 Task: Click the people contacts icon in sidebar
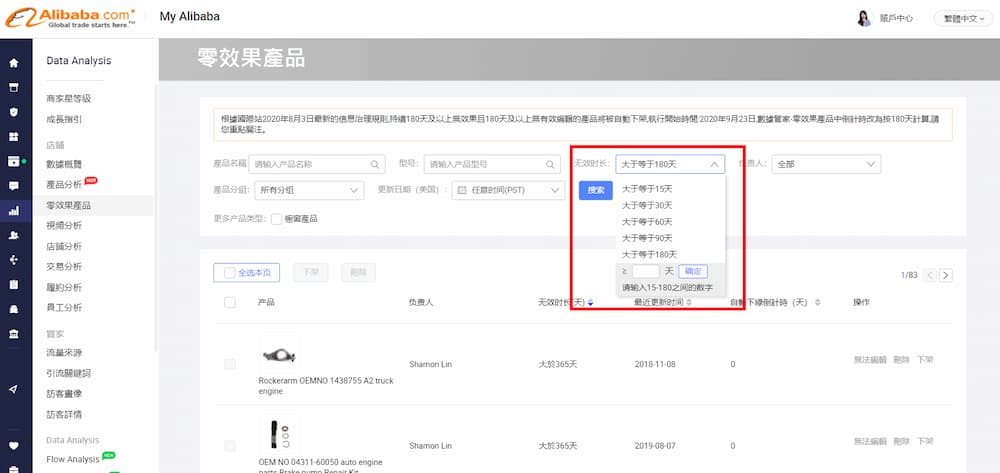point(13,235)
